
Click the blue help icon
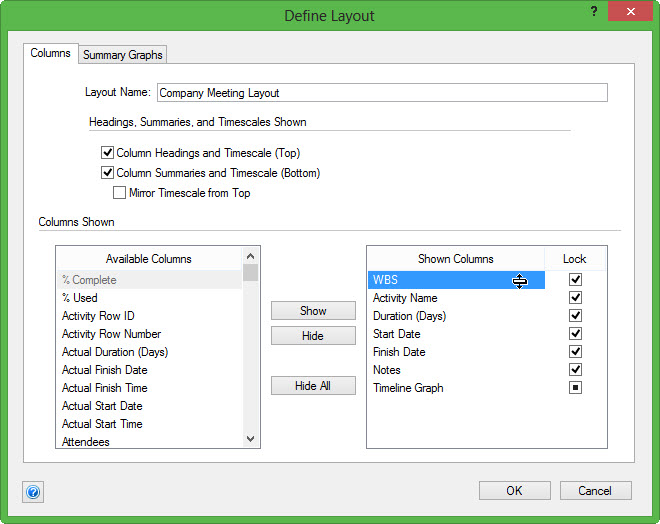click(x=33, y=492)
